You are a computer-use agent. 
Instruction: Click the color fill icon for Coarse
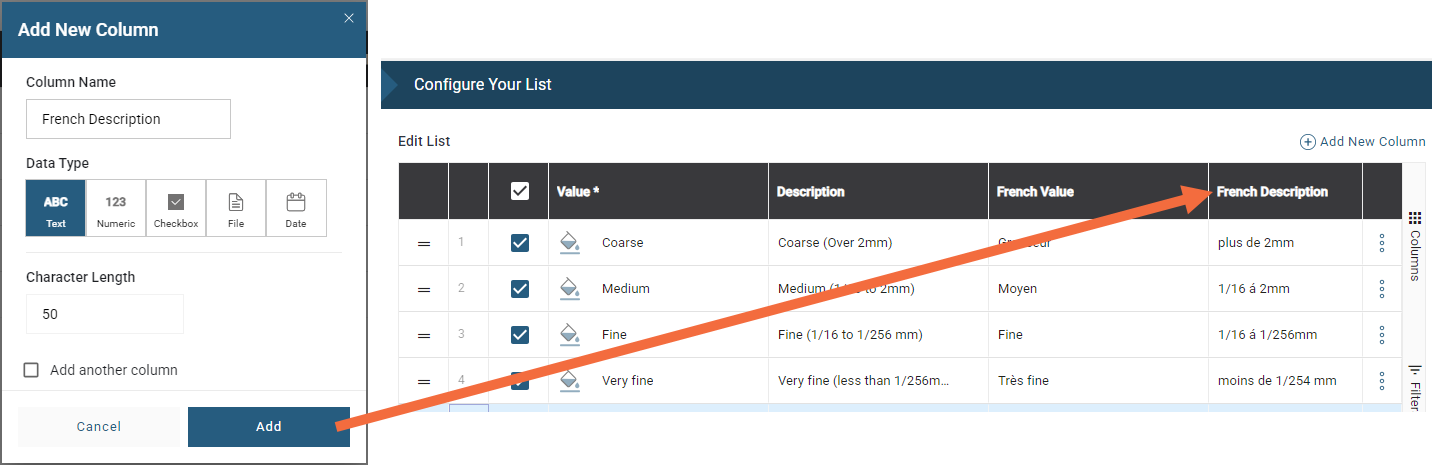569,243
